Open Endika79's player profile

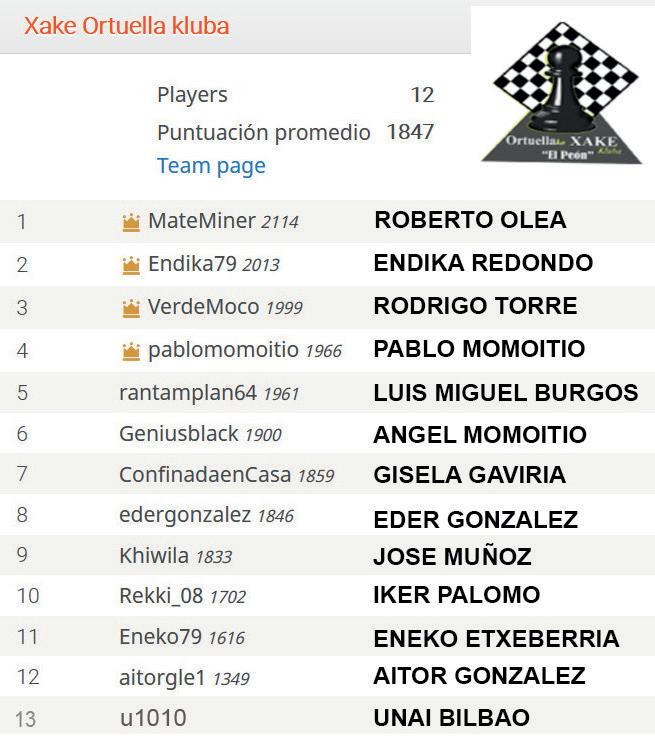click(192, 264)
